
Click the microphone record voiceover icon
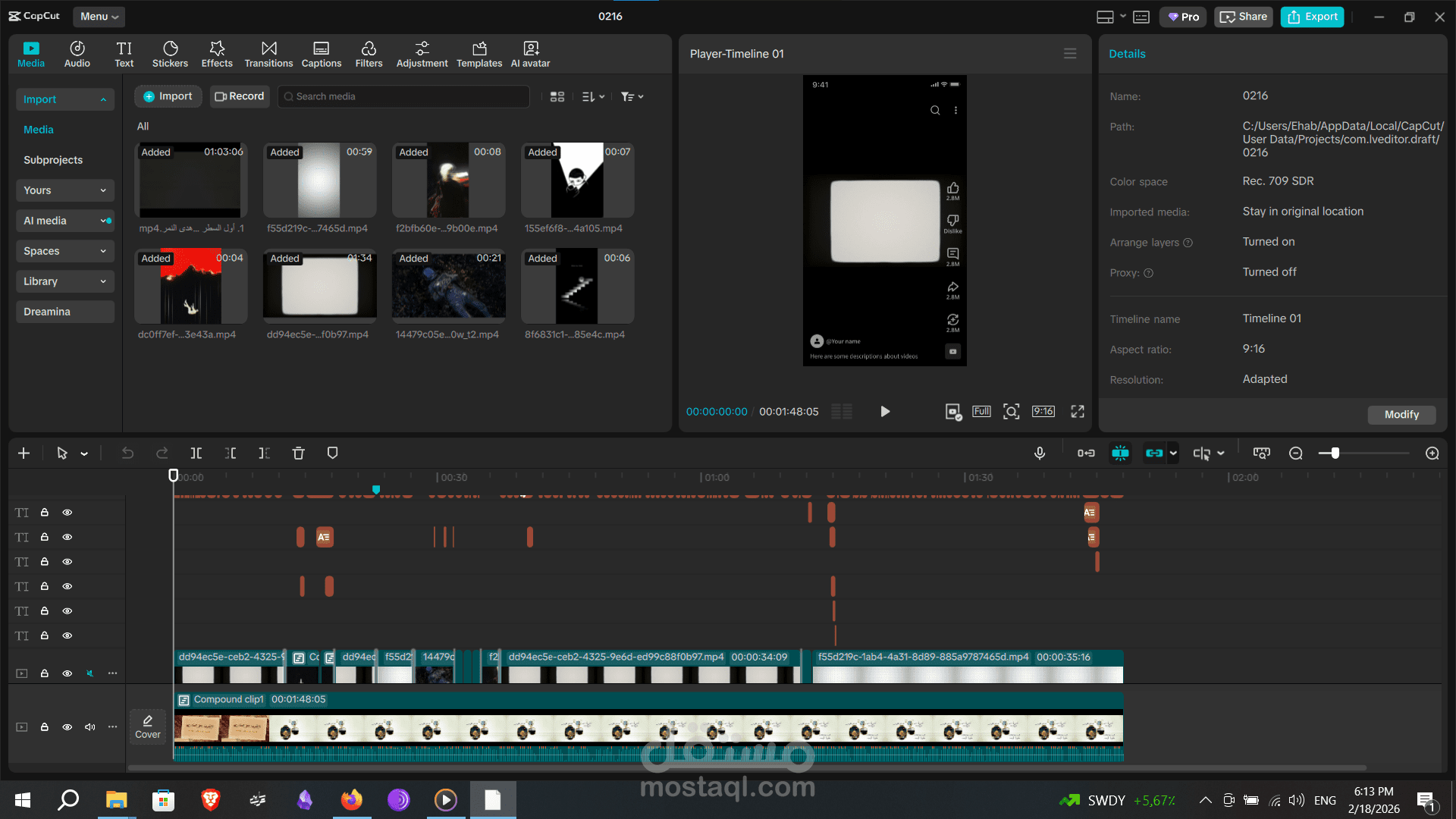click(1040, 453)
